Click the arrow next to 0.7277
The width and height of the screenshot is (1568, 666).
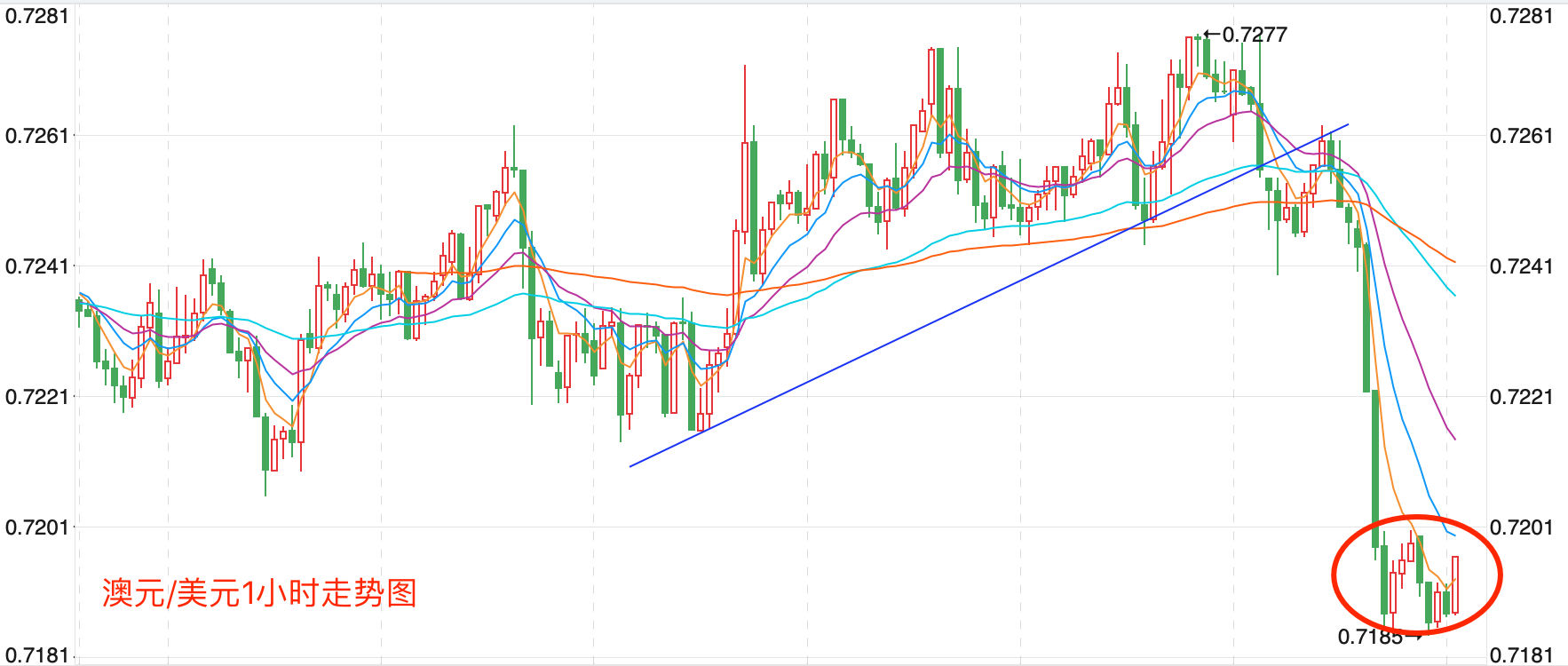[1212, 36]
